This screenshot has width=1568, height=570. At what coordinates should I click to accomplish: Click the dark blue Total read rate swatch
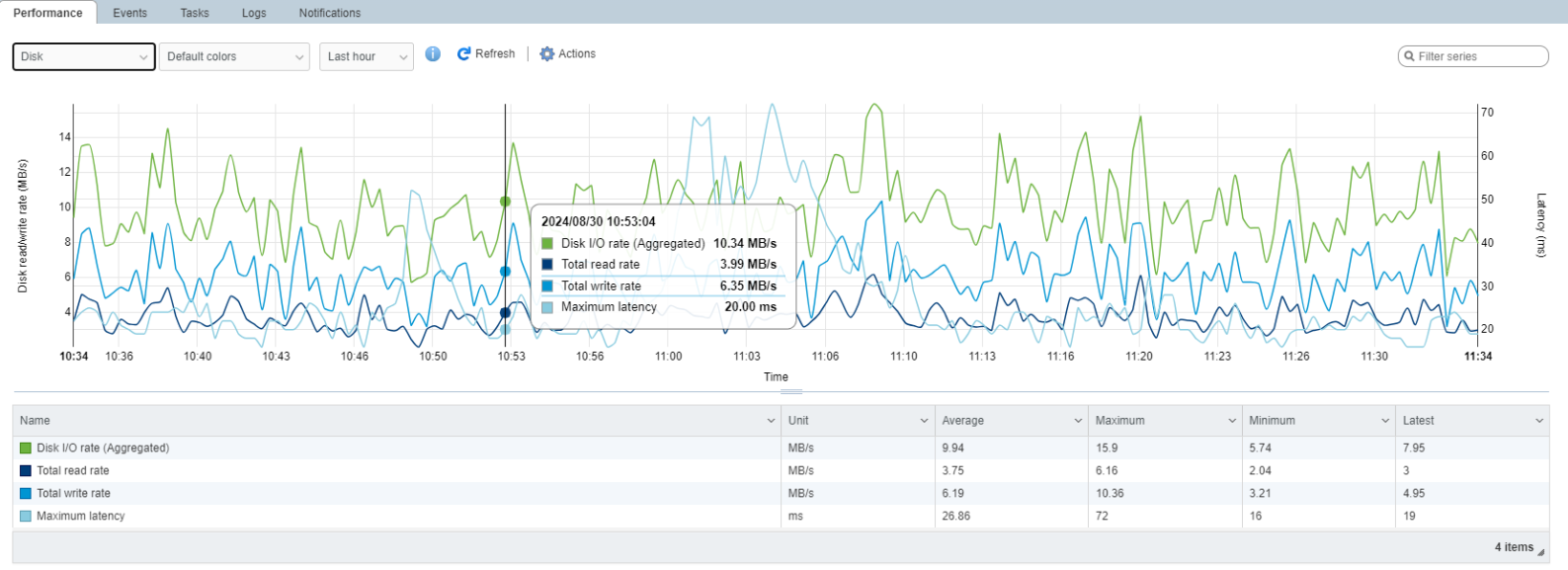tap(26, 471)
